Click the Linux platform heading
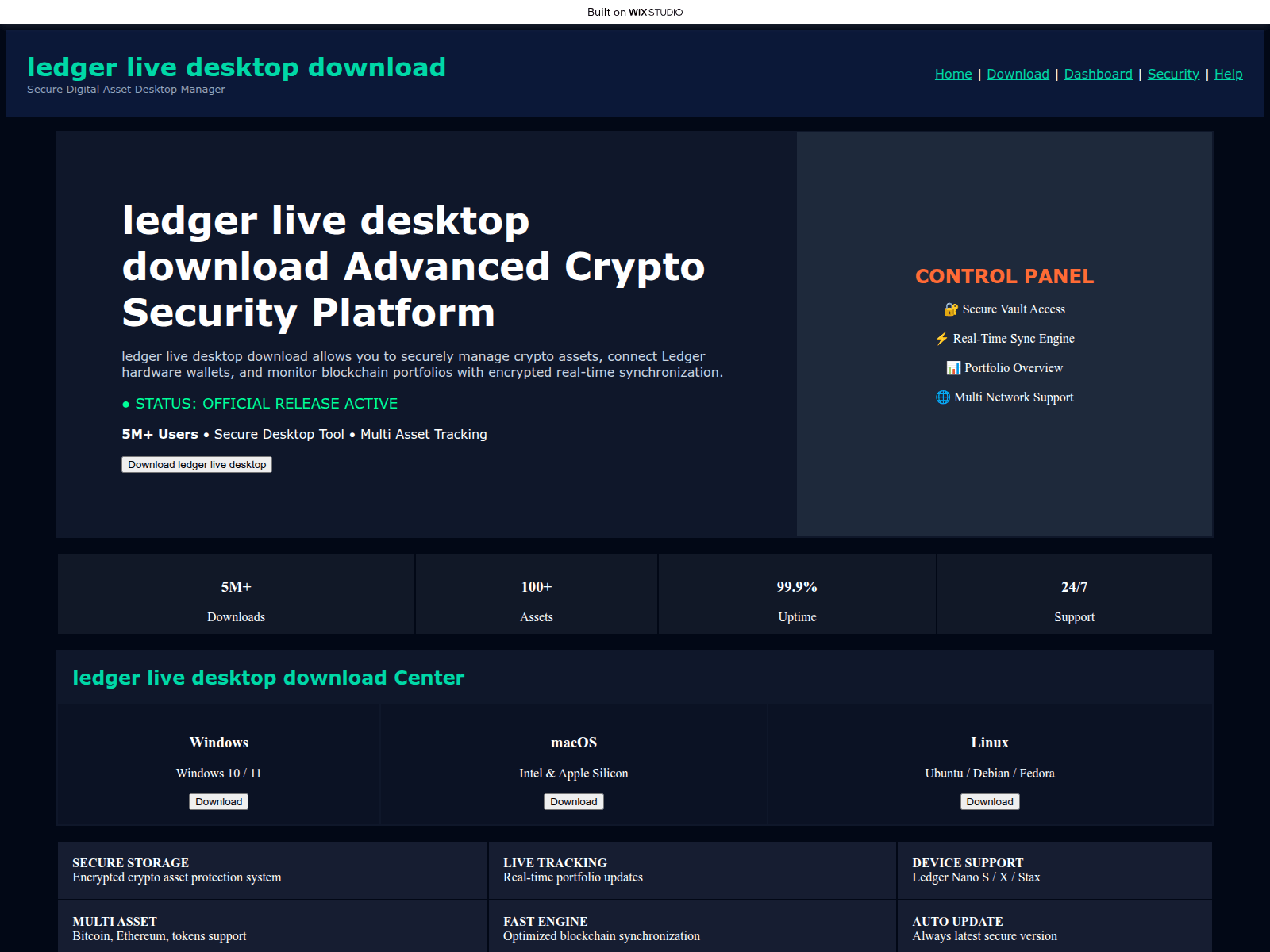Viewport: 1270px width, 952px height. [x=990, y=743]
